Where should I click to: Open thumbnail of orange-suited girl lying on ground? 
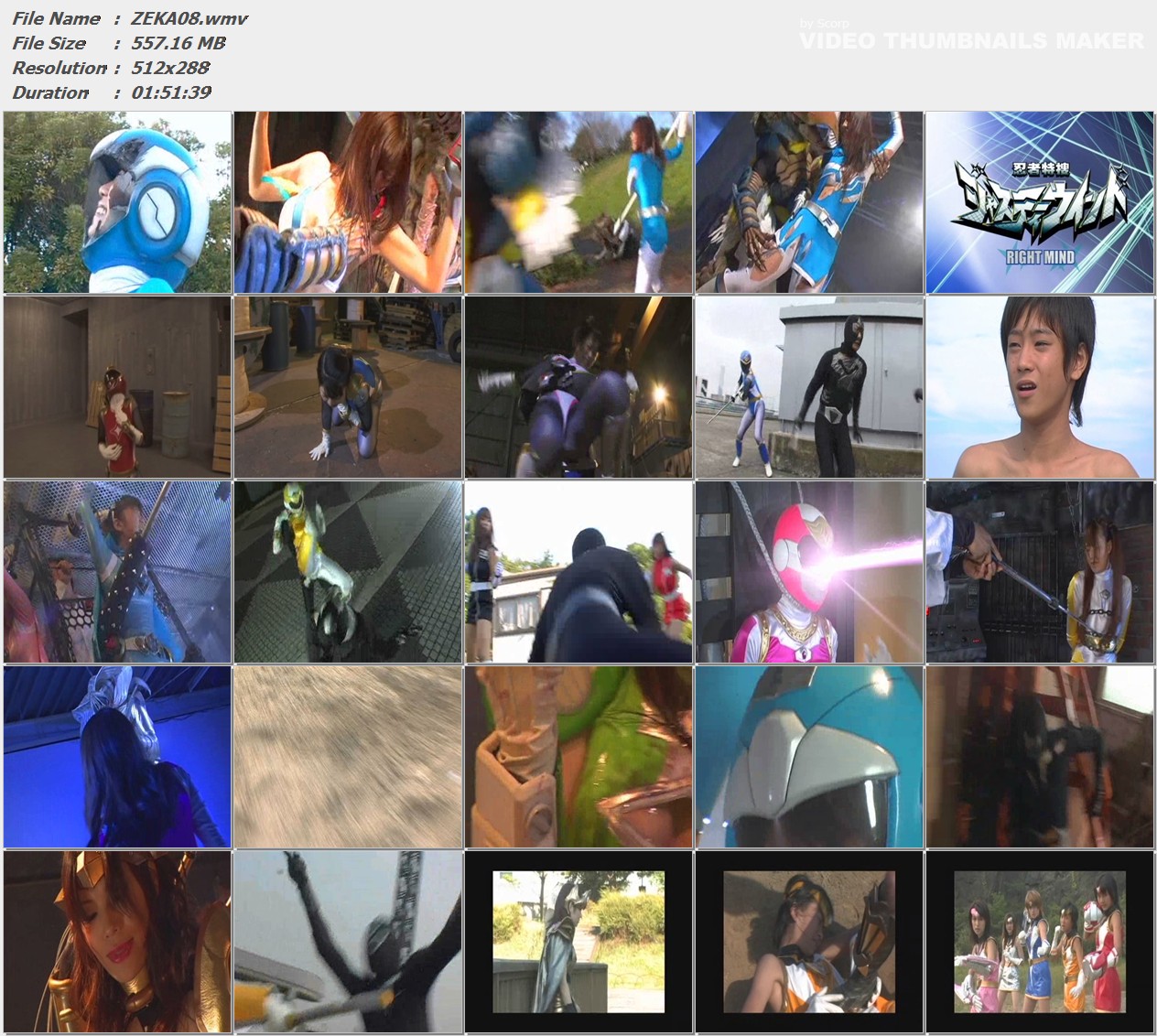pyautogui.click(x=809, y=942)
